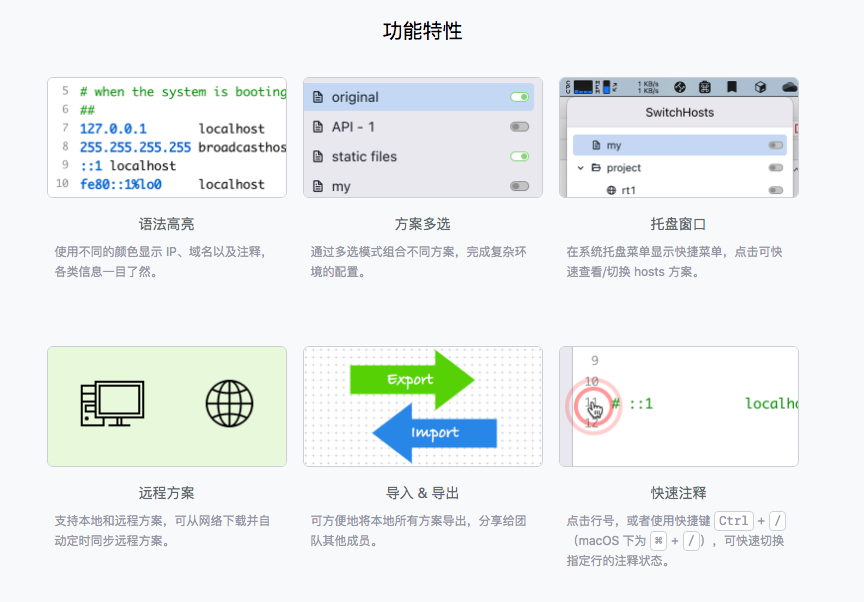Click the ⌘ key label

pyautogui.click(x=658, y=541)
